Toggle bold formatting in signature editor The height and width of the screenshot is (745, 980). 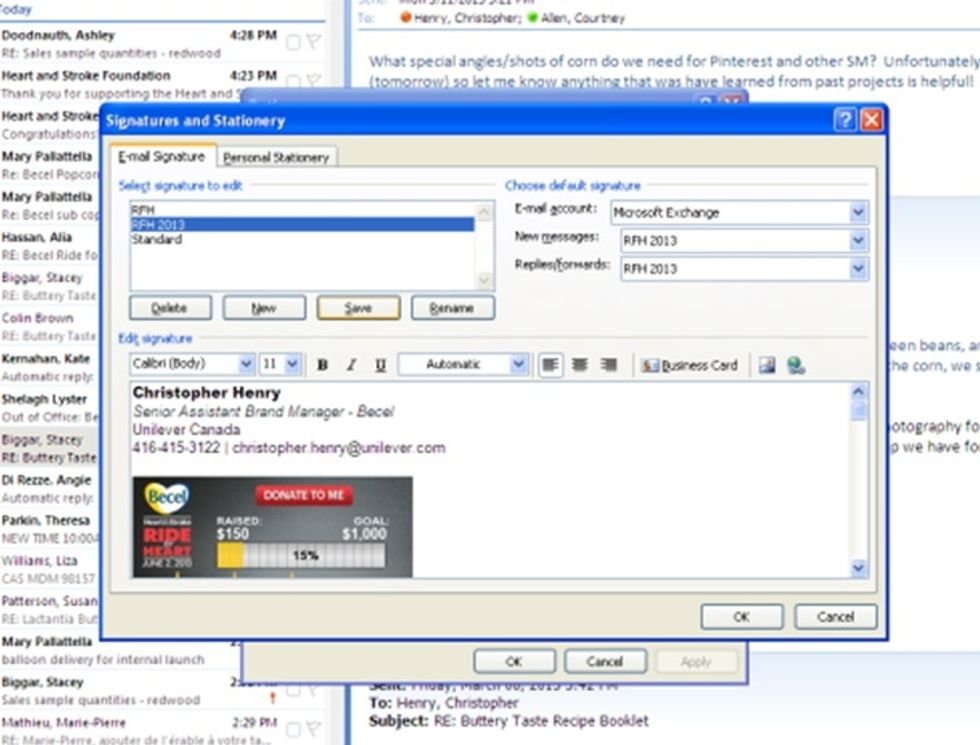(x=321, y=365)
